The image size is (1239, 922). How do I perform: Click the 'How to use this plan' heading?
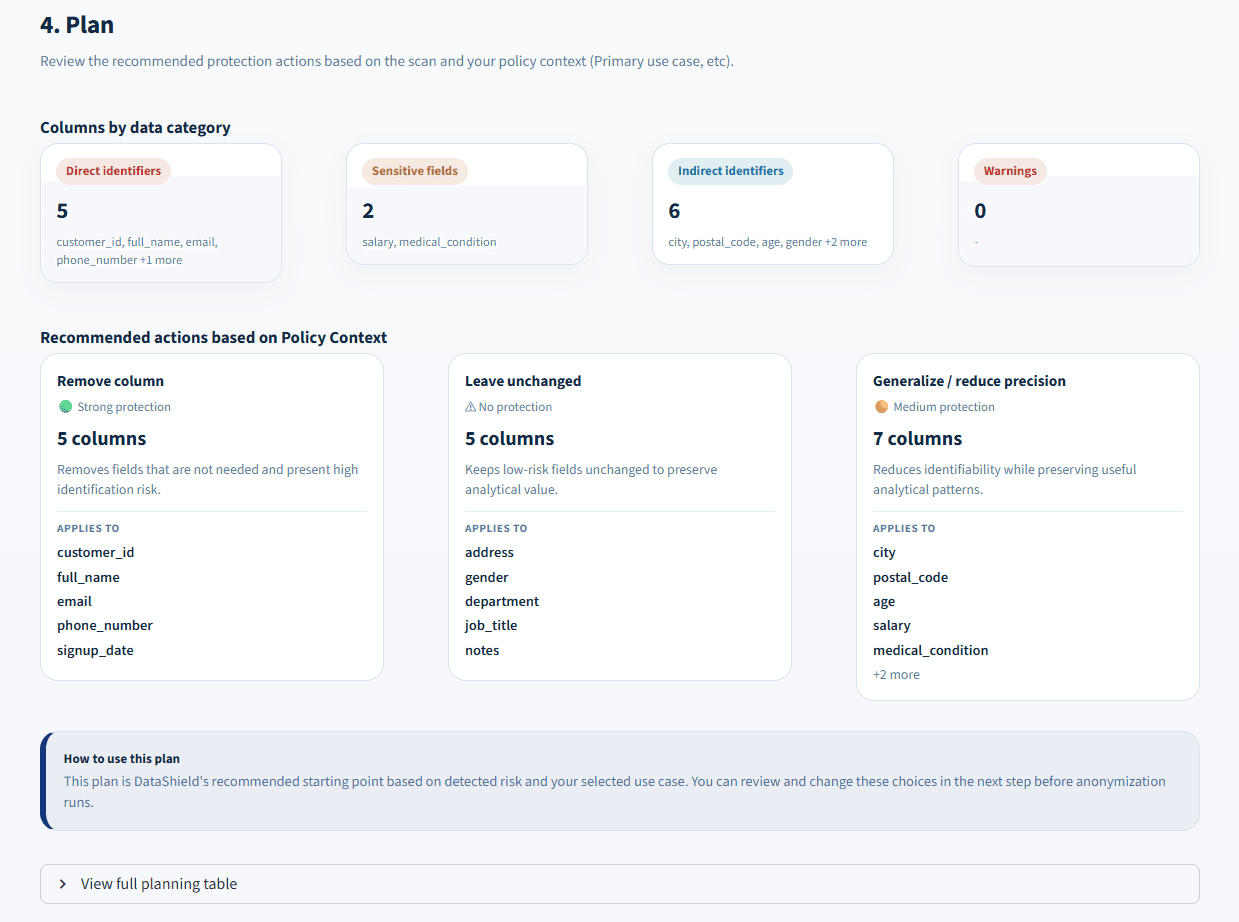coord(122,759)
